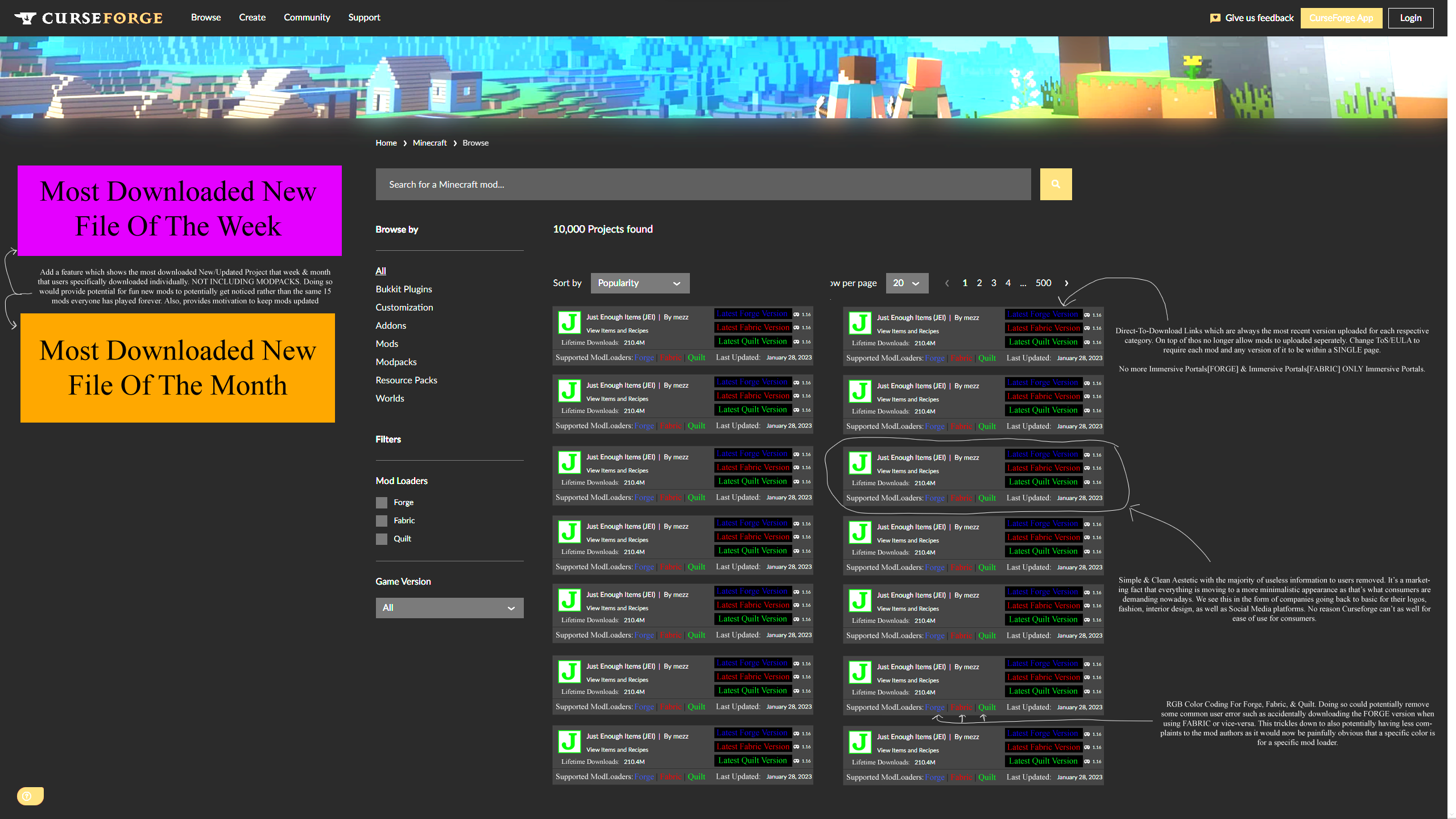Toggle the Quilt mod loader checkbox
The height and width of the screenshot is (819, 1456).
click(382, 539)
